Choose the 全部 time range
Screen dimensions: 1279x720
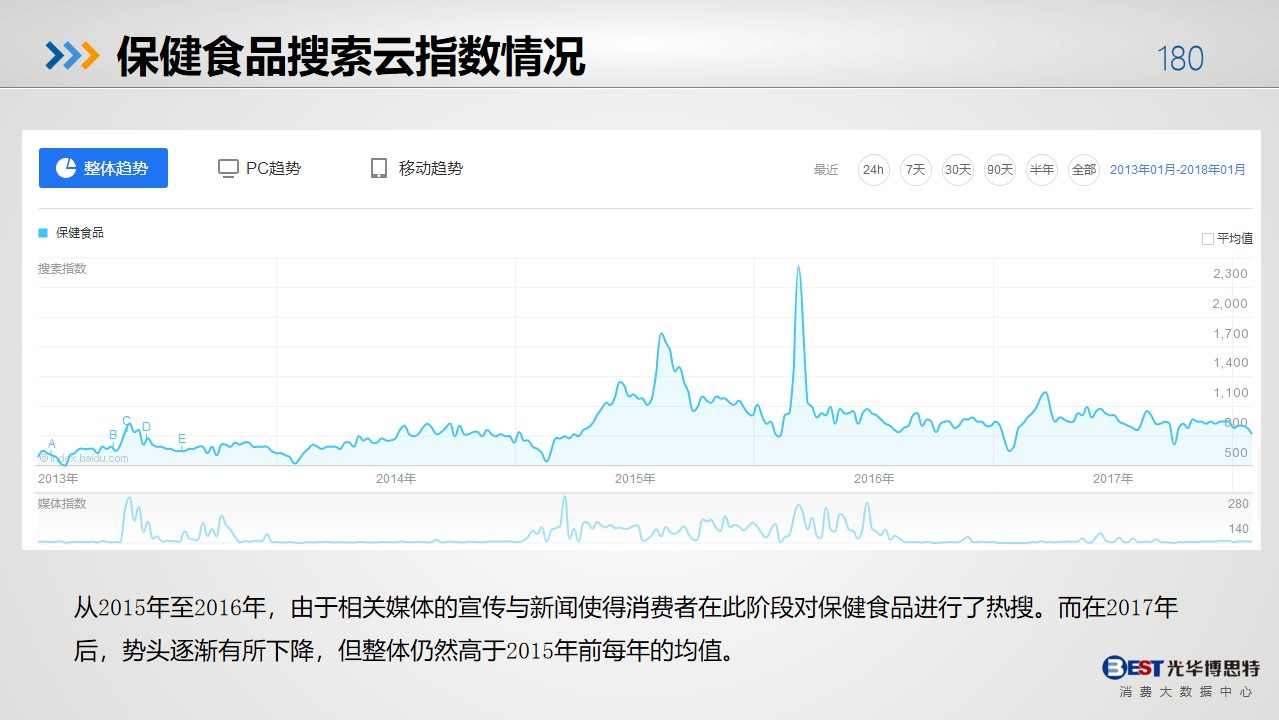click(x=1084, y=170)
